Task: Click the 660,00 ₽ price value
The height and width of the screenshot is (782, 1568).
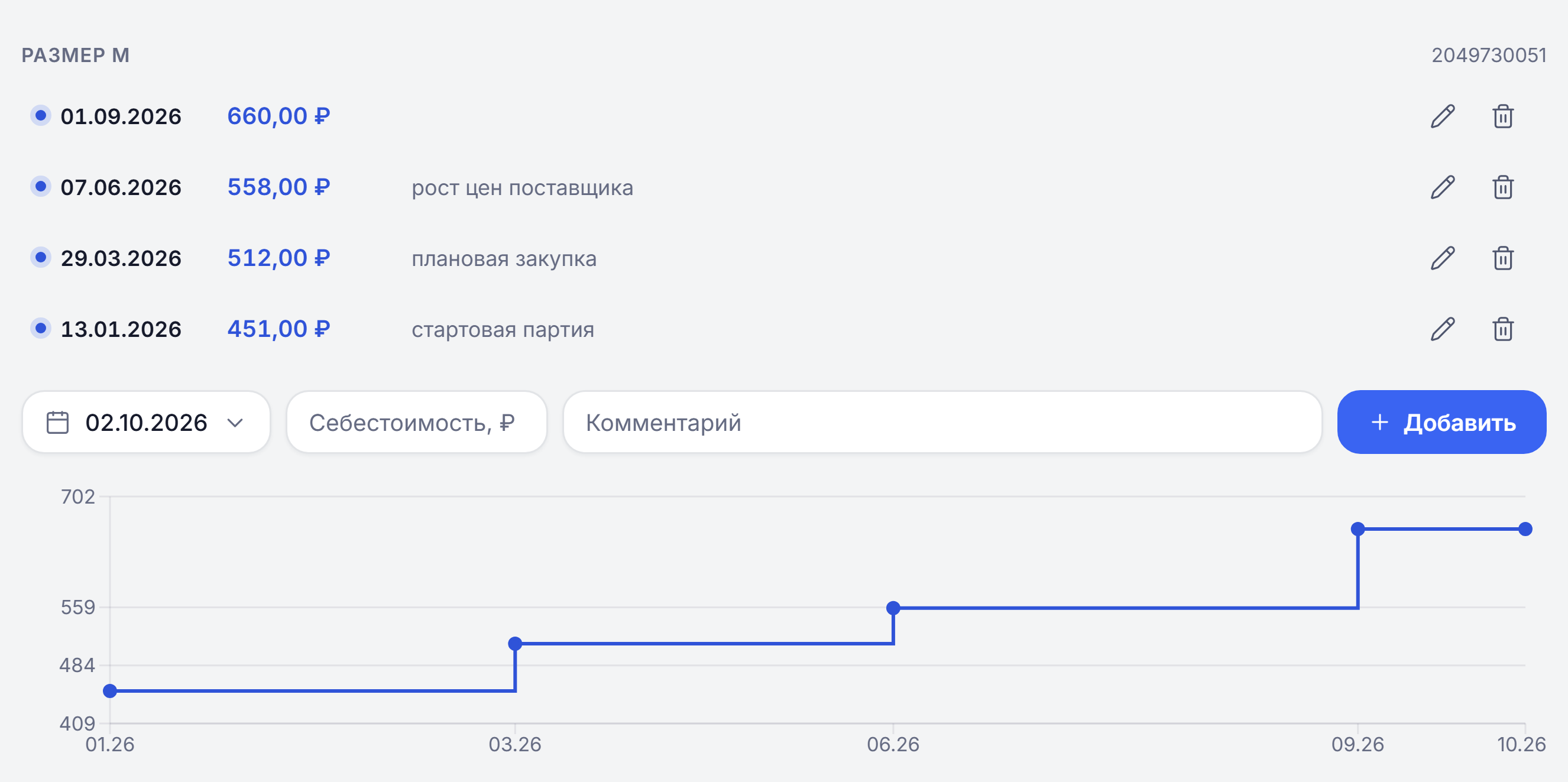Action: coord(279,116)
